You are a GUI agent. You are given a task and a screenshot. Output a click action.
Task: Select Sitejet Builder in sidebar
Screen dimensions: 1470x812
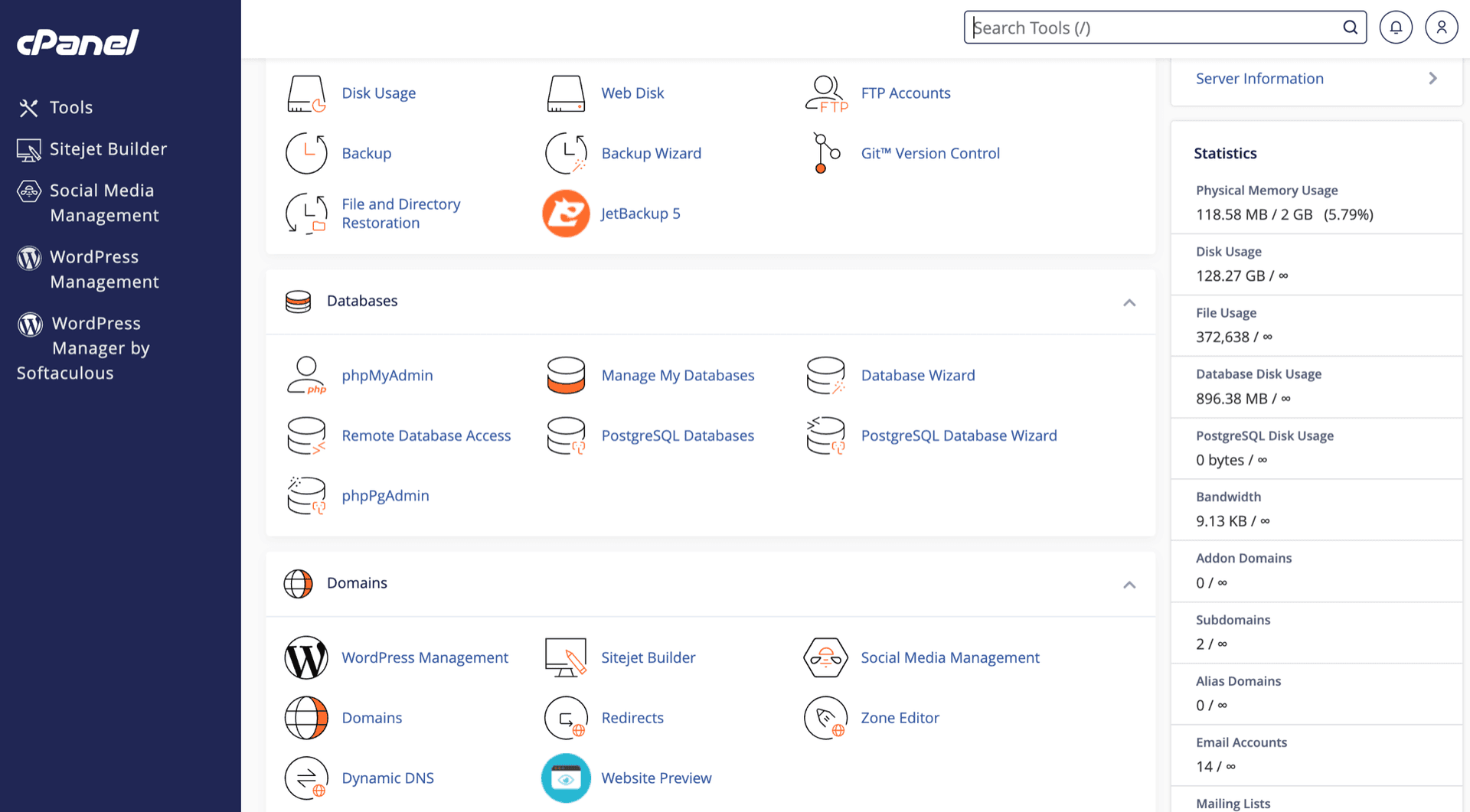(x=92, y=149)
